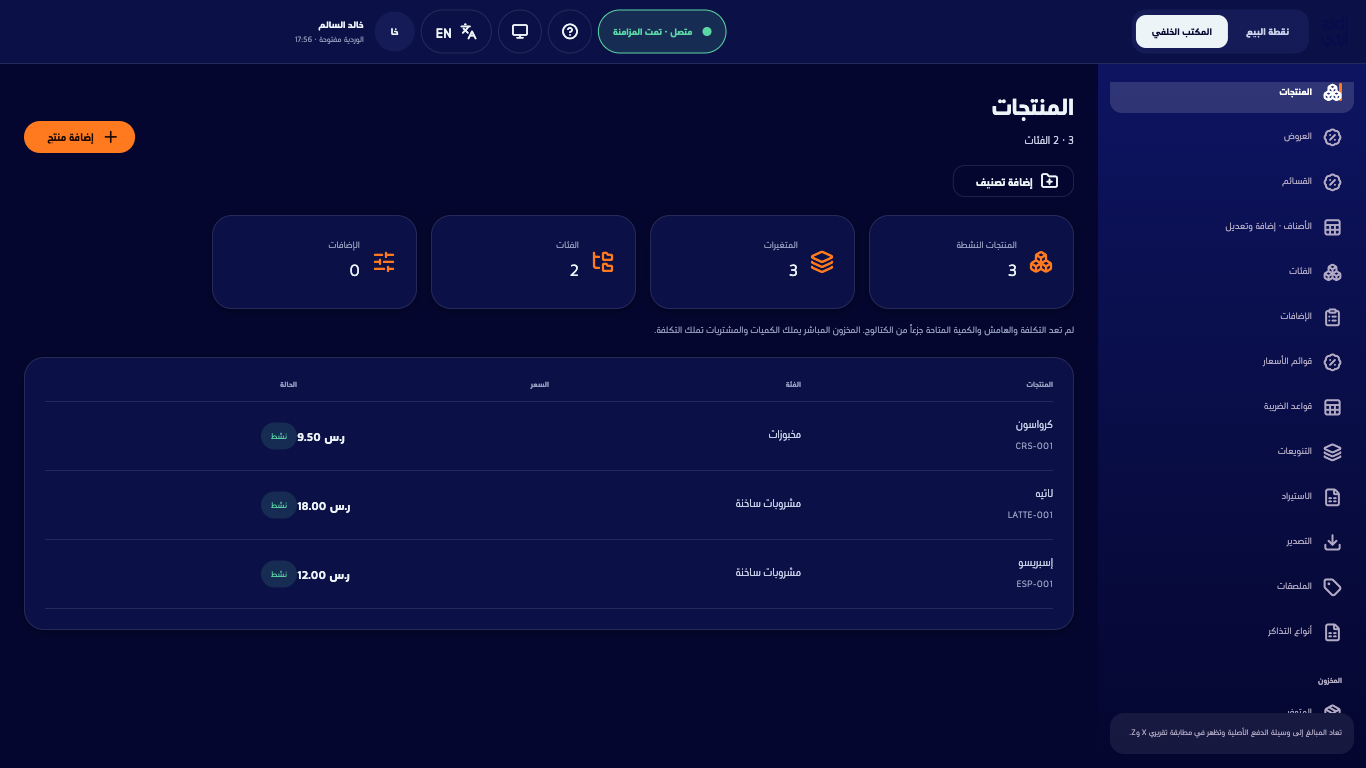Click the خا user avatar

point(395,32)
